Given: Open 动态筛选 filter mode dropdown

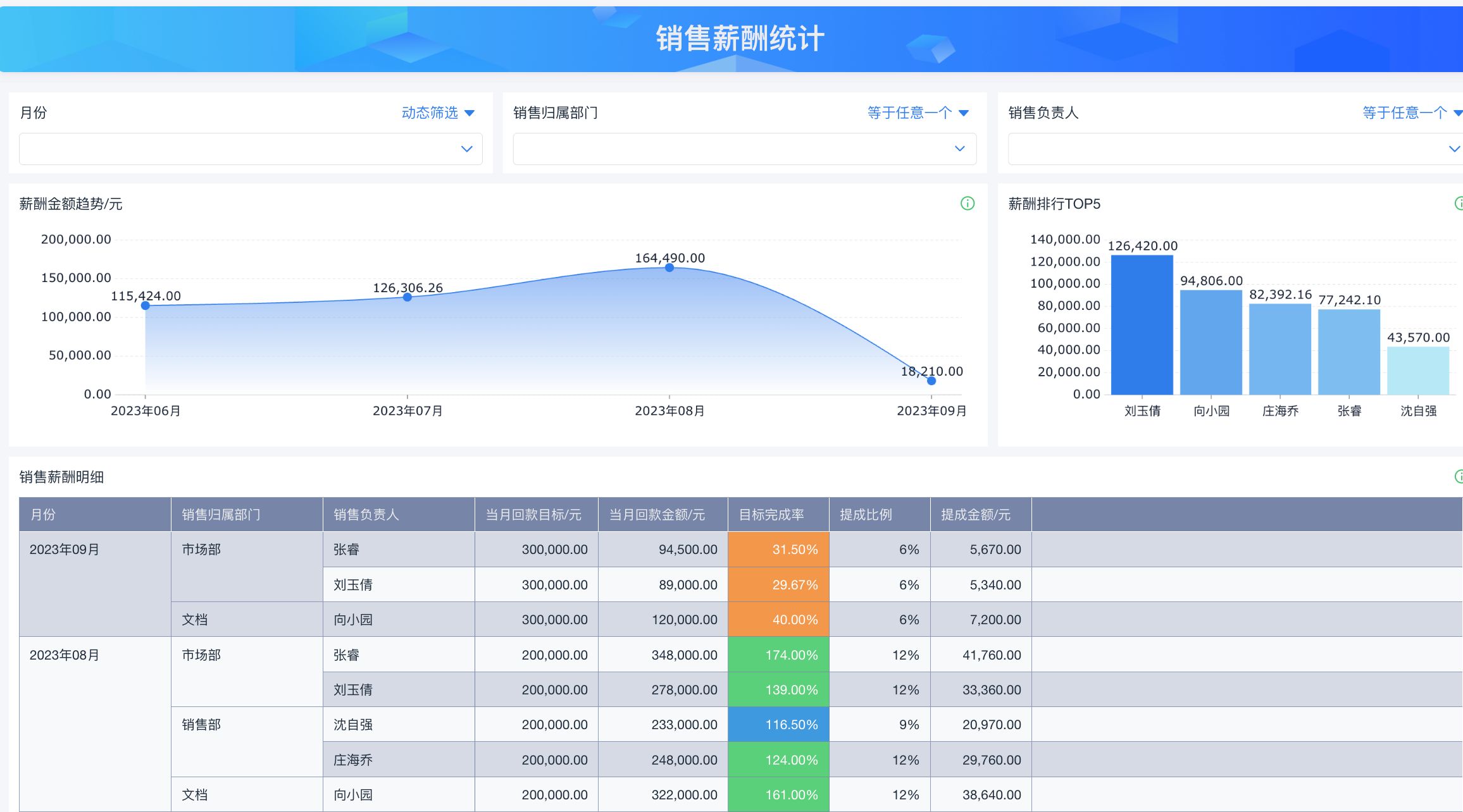Looking at the screenshot, I should pyautogui.click(x=438, y=113).
